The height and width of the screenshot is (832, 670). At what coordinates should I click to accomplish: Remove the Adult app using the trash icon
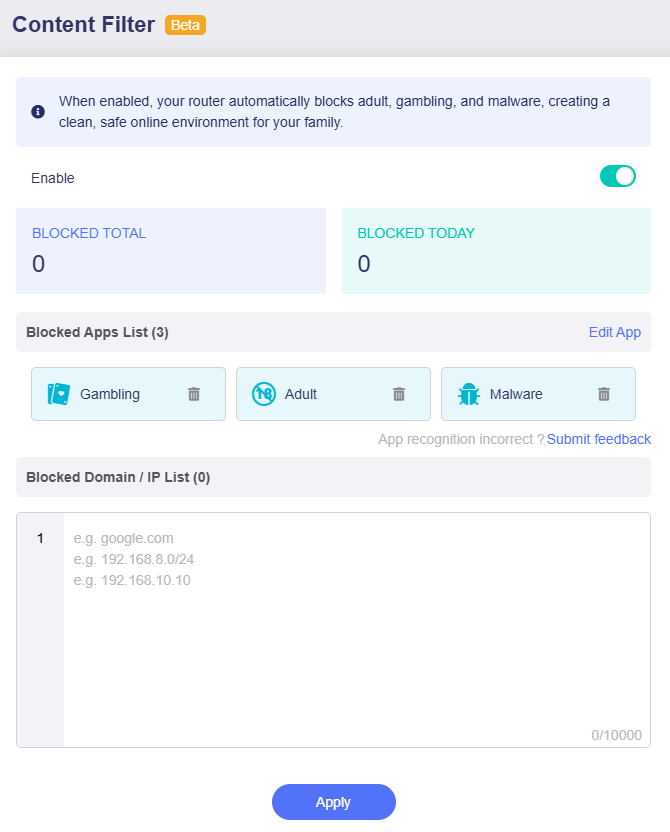pyautogui.click(x=399, y=394)
